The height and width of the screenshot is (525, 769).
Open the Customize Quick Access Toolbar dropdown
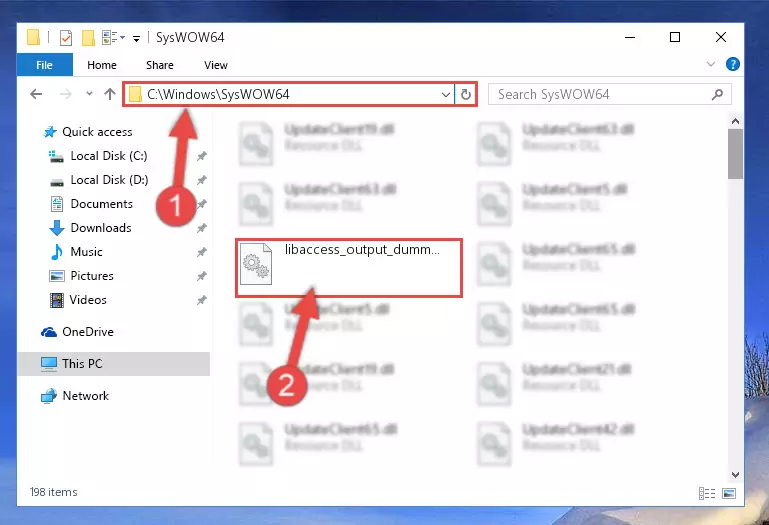136,38
